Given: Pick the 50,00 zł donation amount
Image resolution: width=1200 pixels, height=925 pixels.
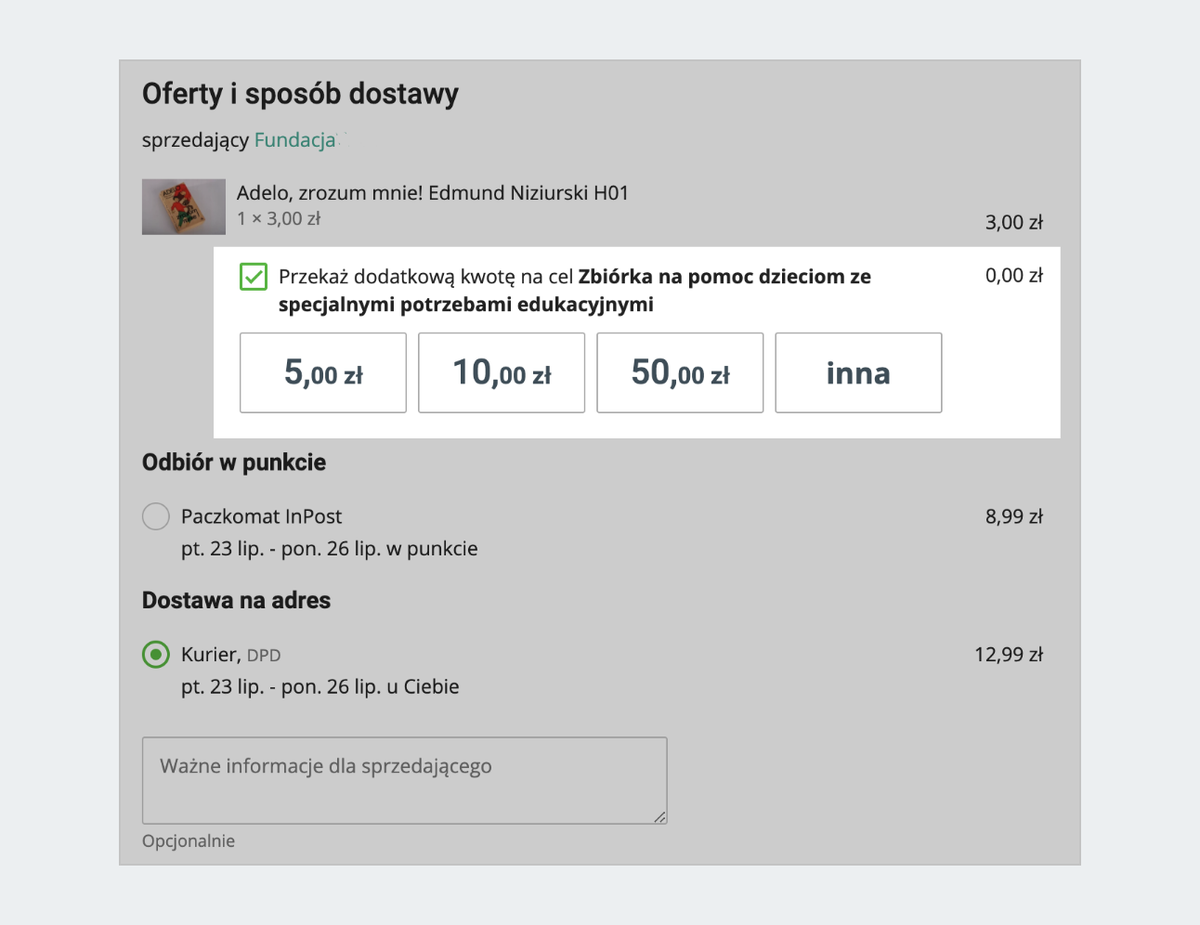Looking at the screenshot, I should (680, 373).
